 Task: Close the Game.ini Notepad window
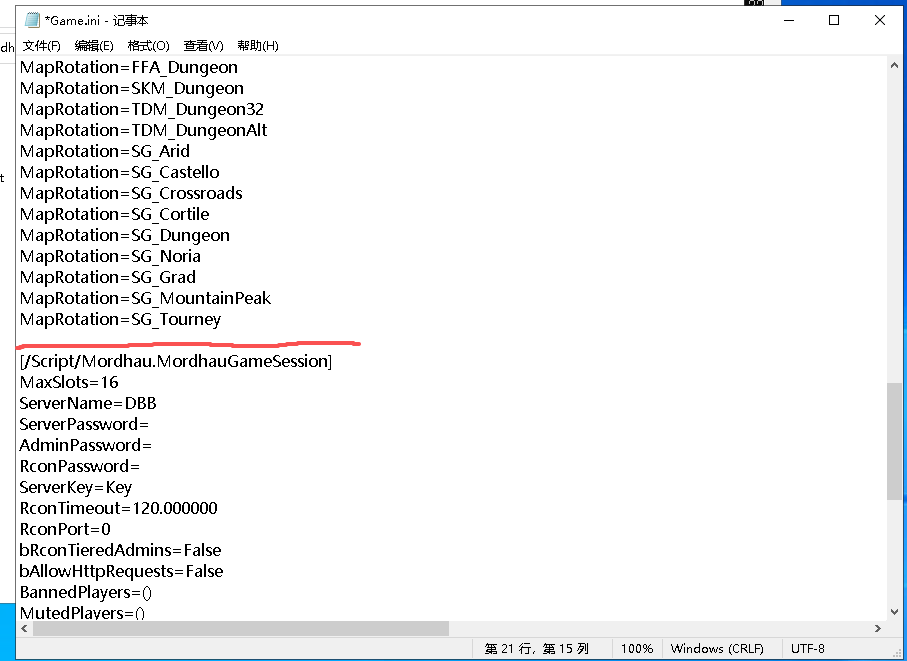pyautogui.click(x=880, y=20)
